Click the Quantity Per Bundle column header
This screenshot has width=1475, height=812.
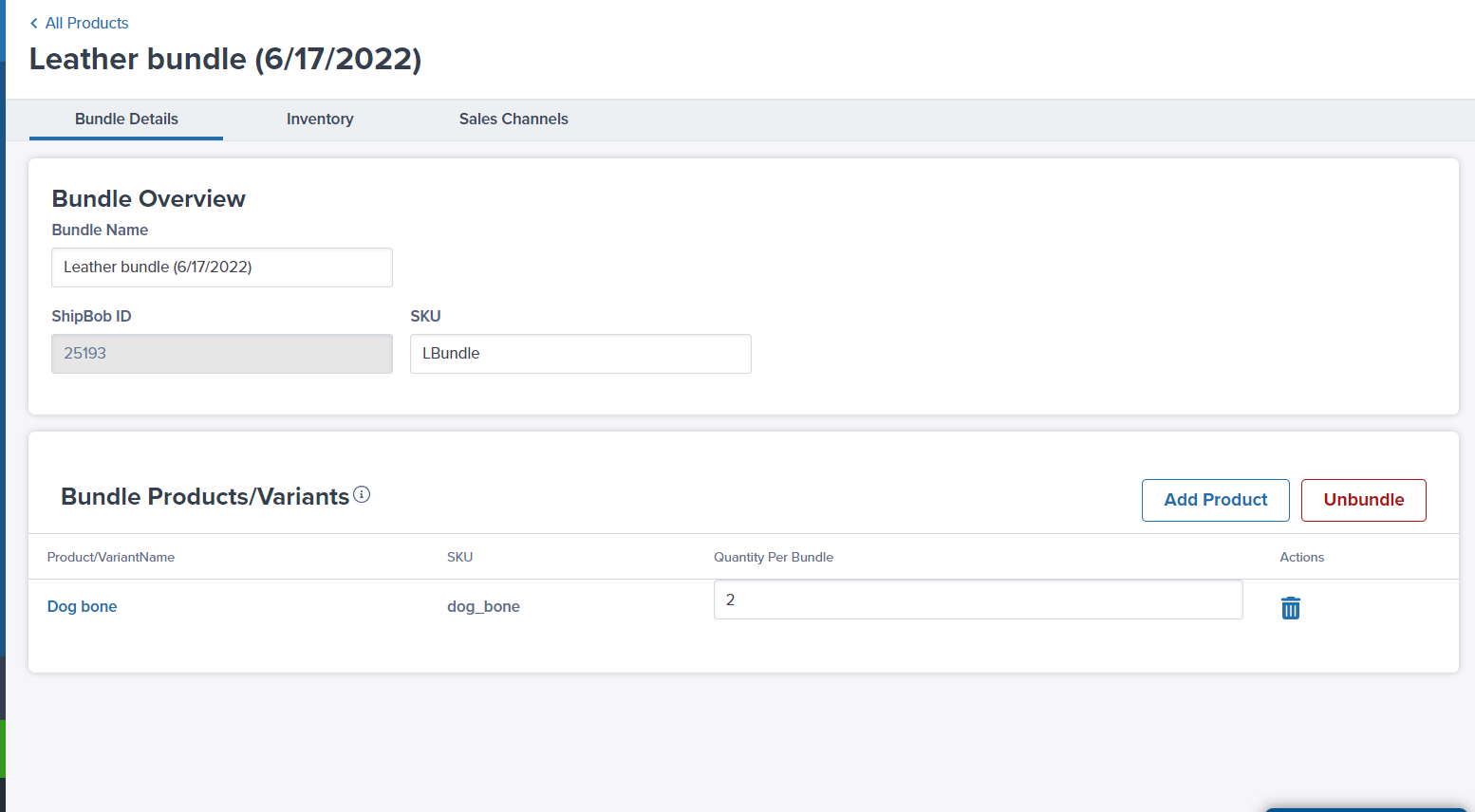pos(774,557)
